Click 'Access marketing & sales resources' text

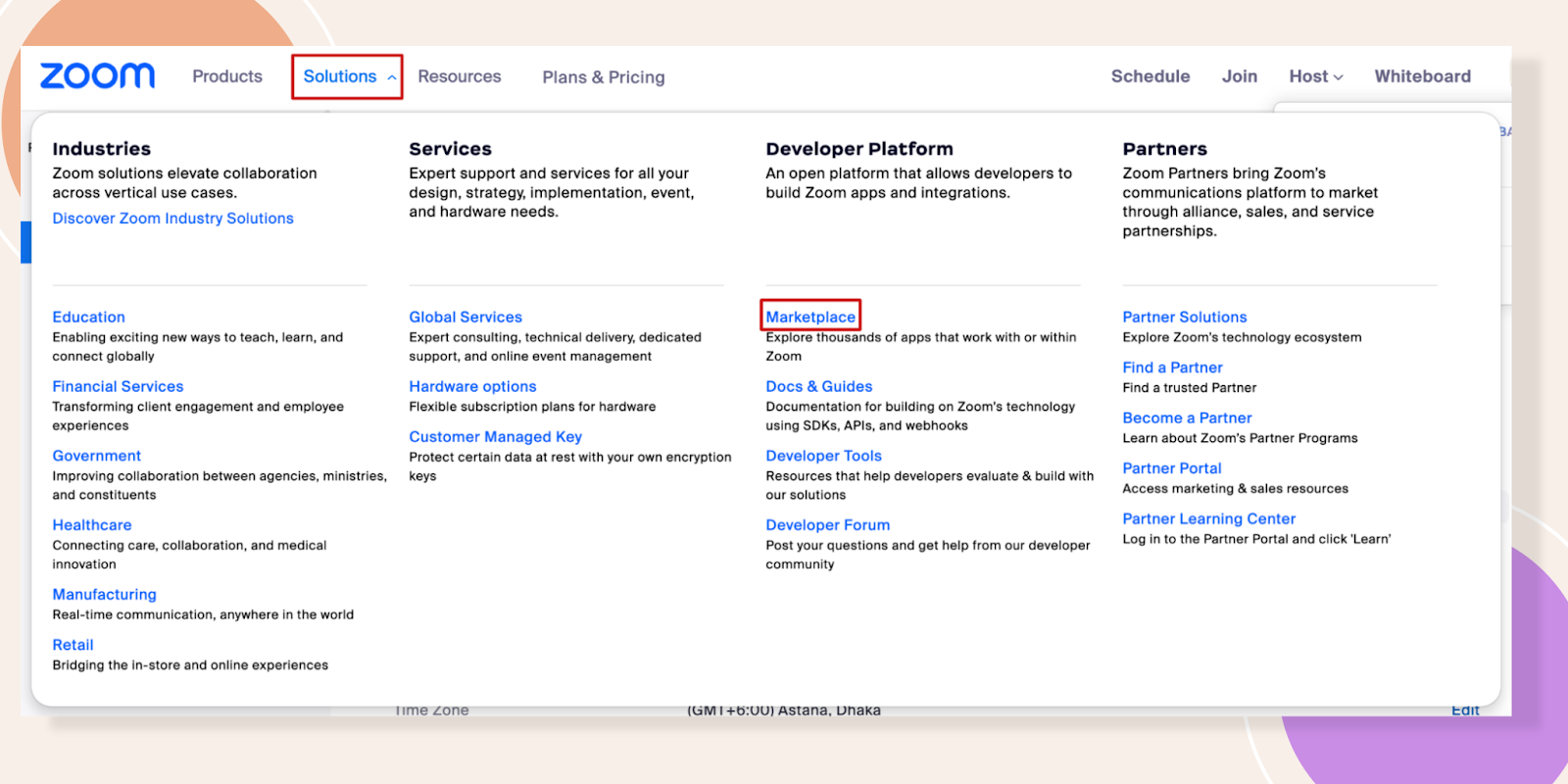click(1236, 489)
